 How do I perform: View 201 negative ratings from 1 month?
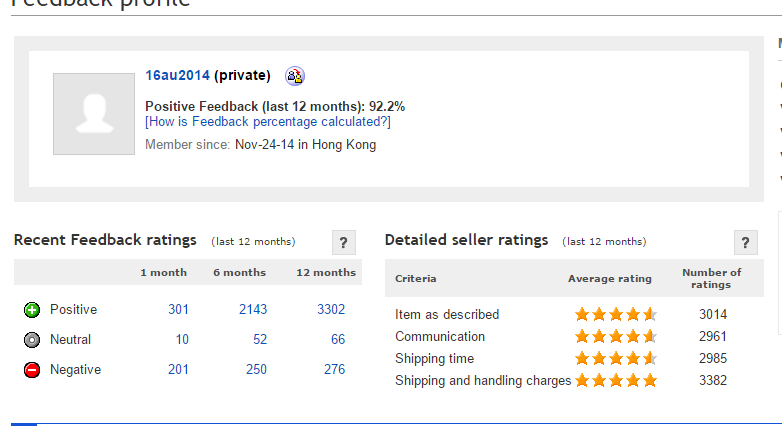[x=178, y=369]
